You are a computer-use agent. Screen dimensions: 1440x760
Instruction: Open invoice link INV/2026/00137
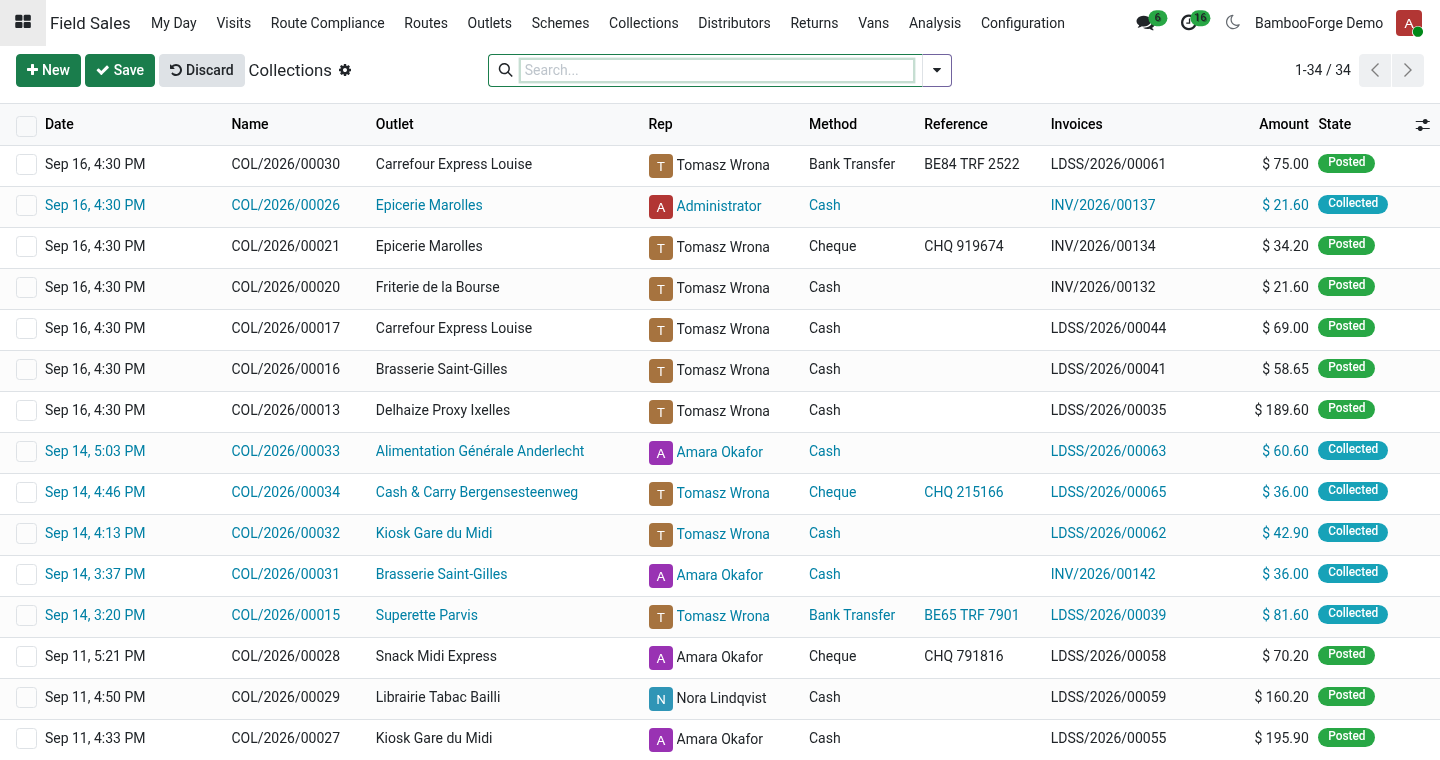coord(1103,205)
